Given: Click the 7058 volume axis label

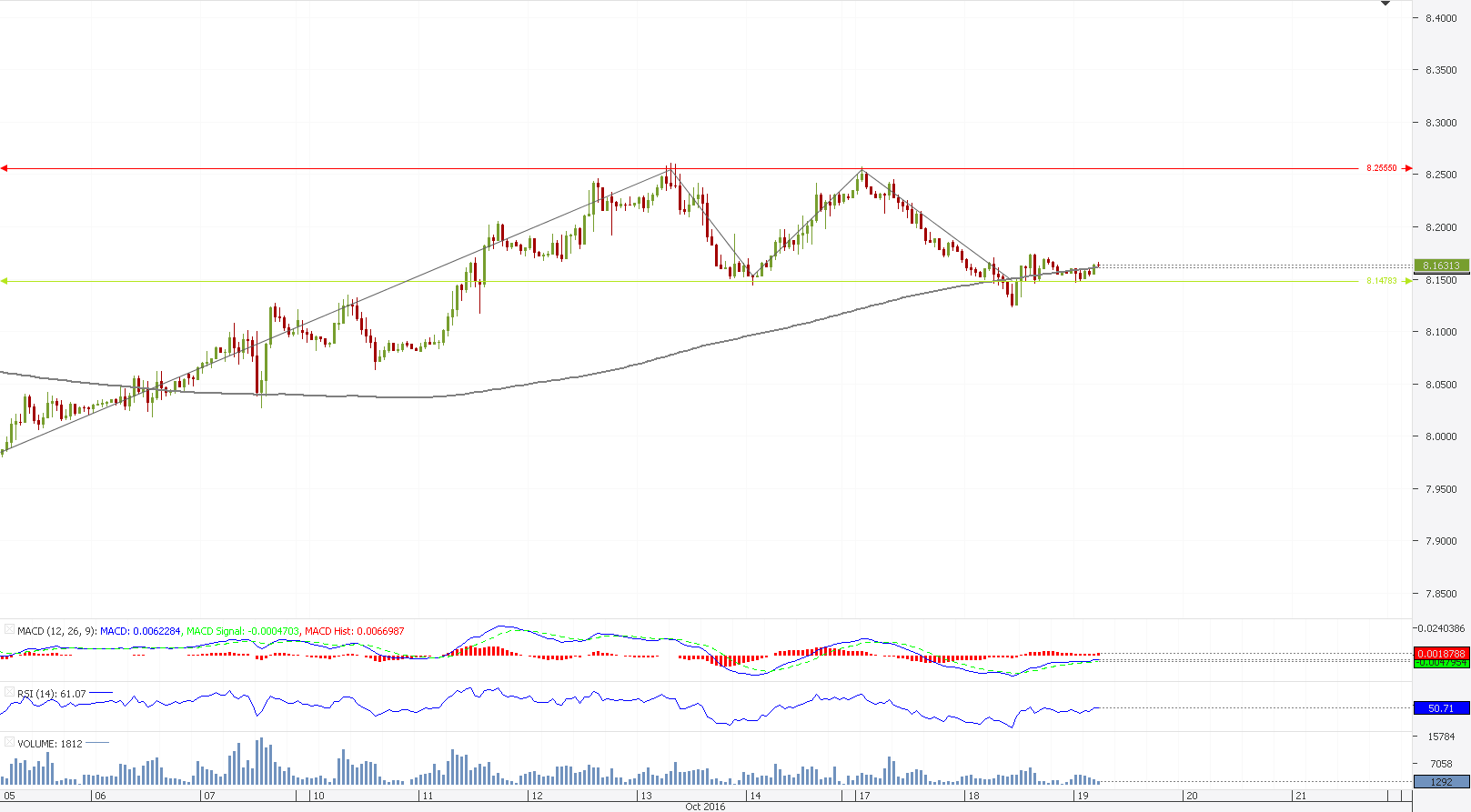Looking at the screenshot, I should pyautogui.click(x=1441, y=764).
